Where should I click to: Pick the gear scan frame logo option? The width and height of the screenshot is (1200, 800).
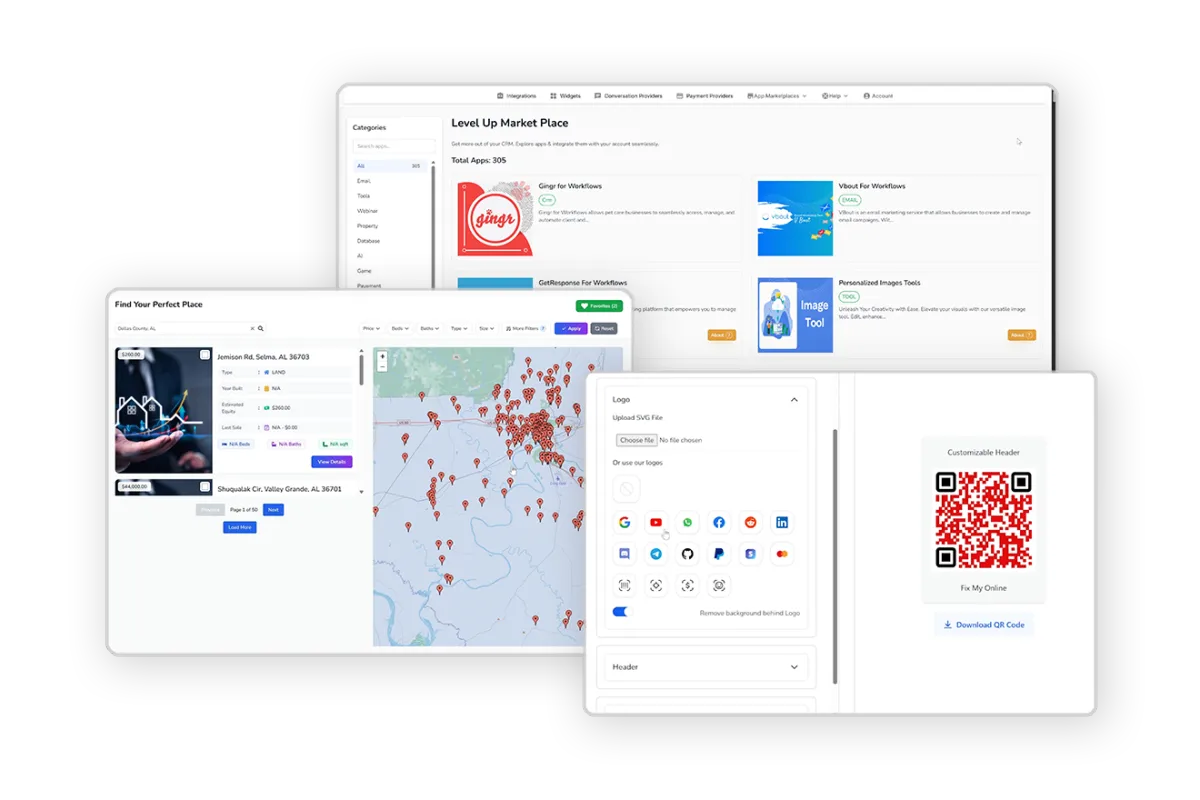(656, 585)
